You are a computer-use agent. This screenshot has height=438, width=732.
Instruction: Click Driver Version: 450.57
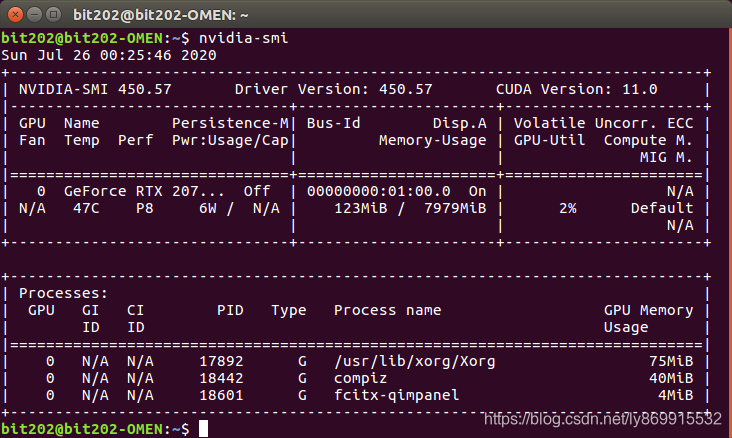point(334,89)
